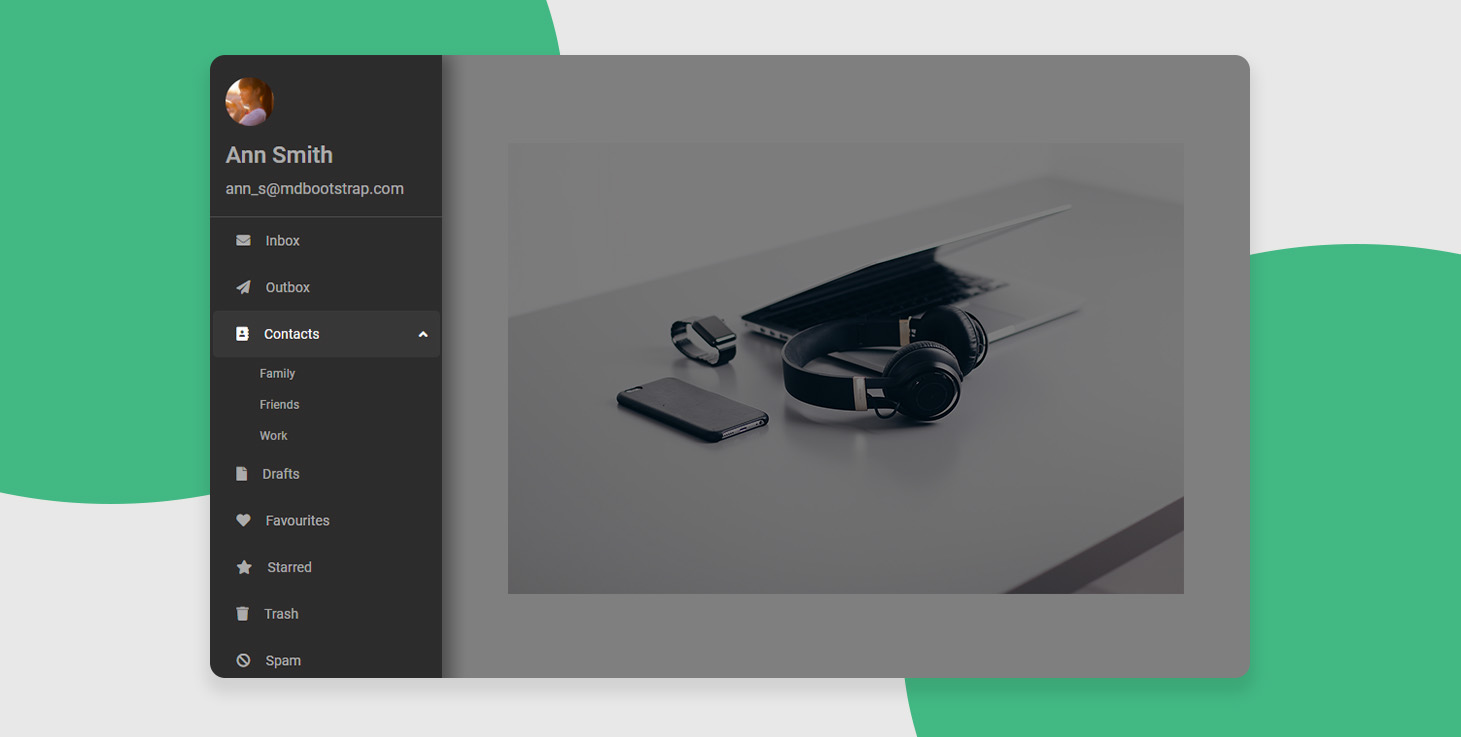
Task: Click the Ann Smith name heading
Action: point(279,155)
